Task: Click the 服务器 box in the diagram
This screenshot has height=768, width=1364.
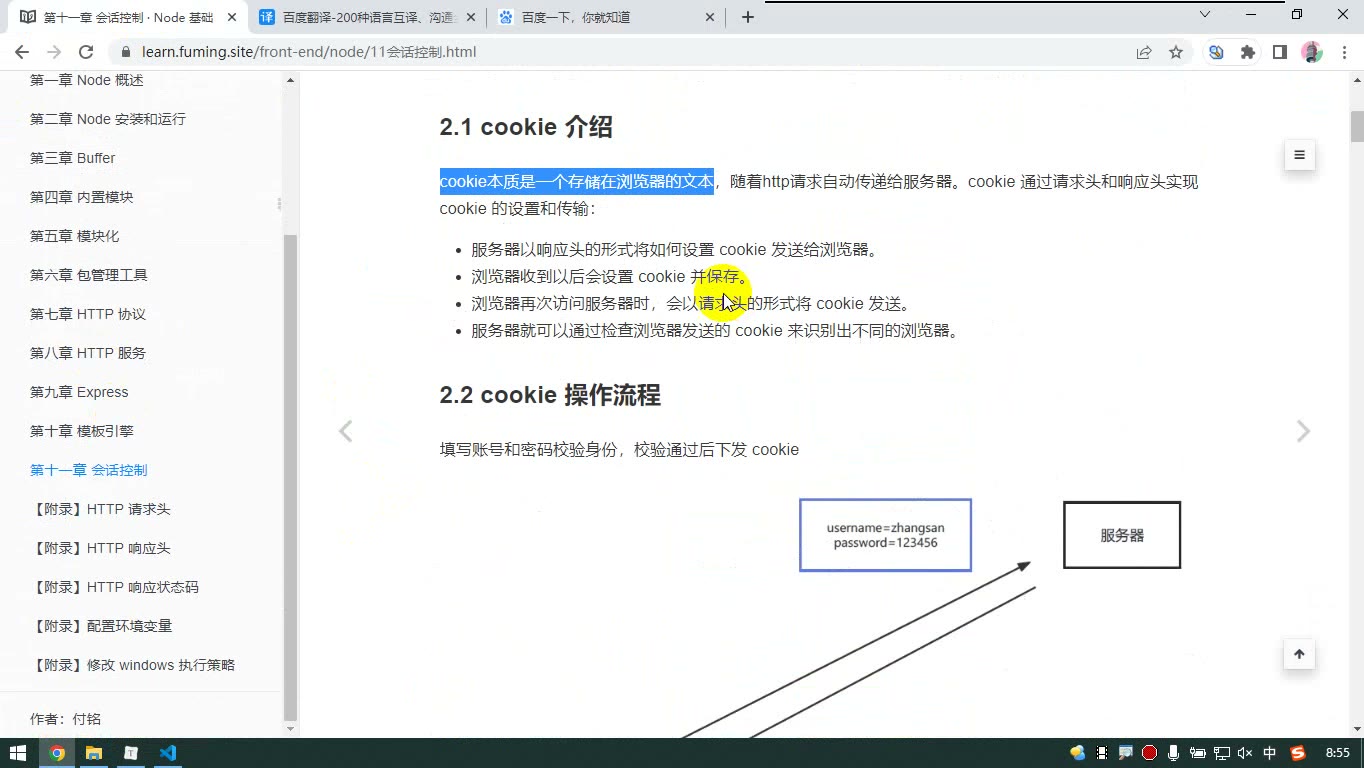Action: tap(1122, 535)
